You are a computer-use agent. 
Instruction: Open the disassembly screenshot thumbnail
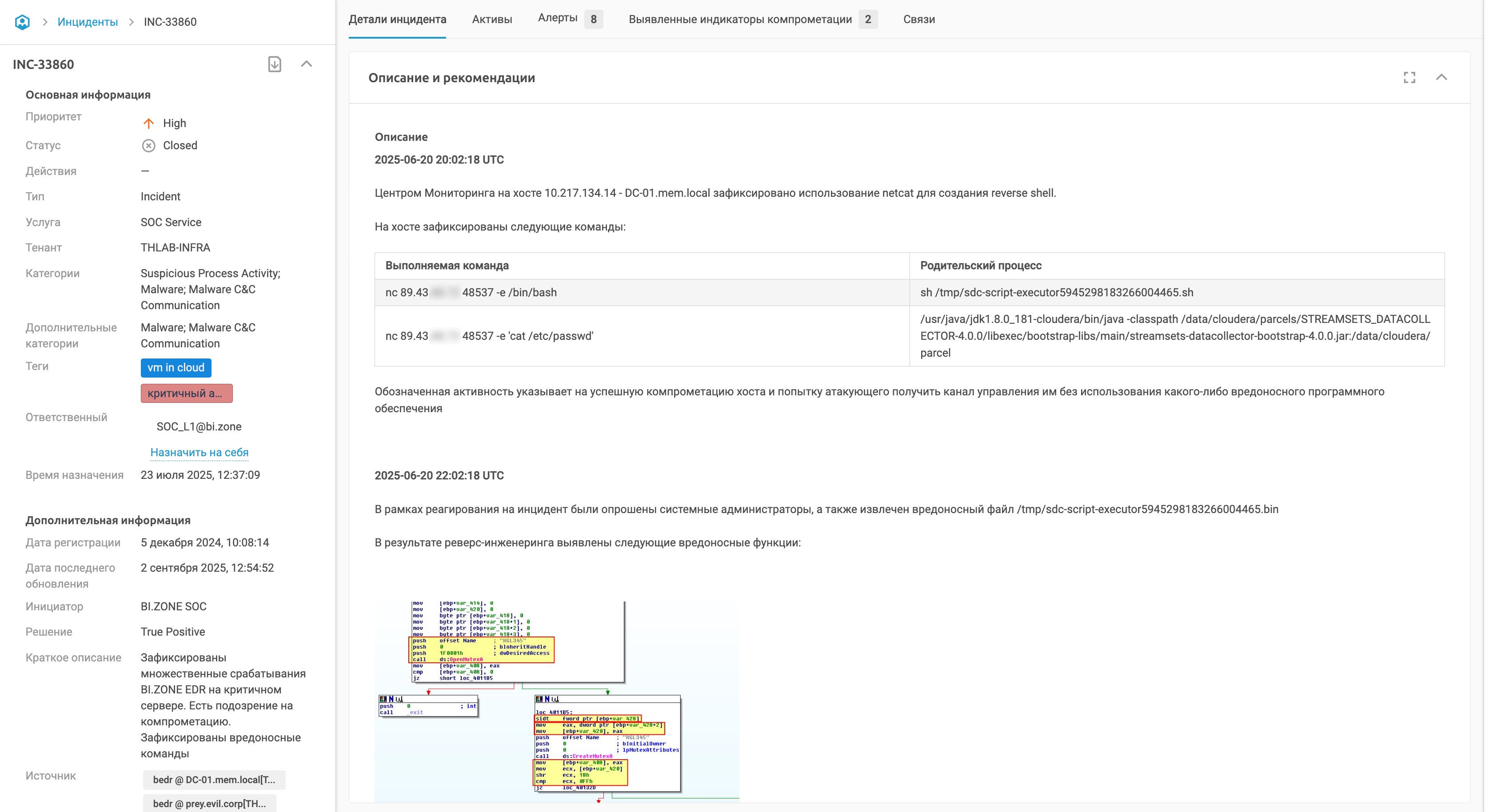(x=556, y=700)
